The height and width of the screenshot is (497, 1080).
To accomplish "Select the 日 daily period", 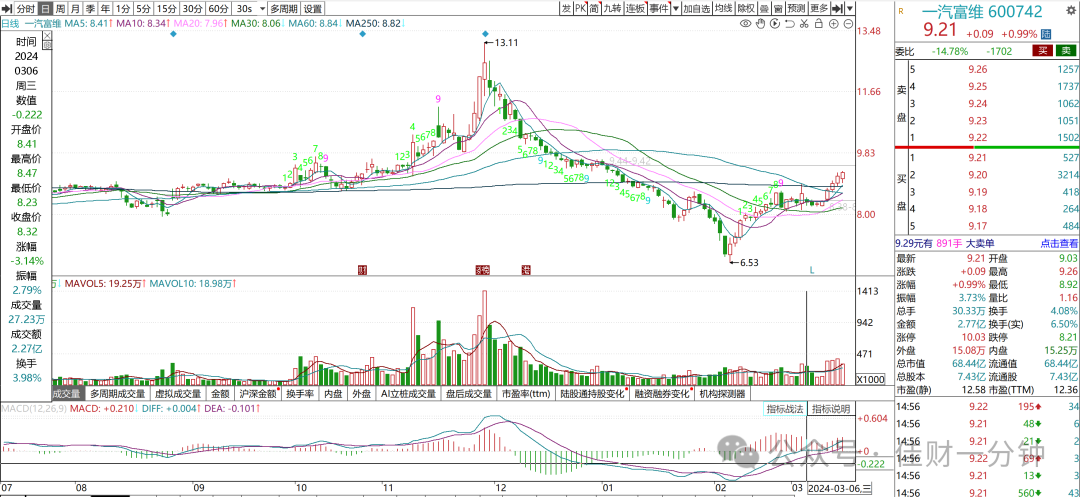I will pos(45,9).
